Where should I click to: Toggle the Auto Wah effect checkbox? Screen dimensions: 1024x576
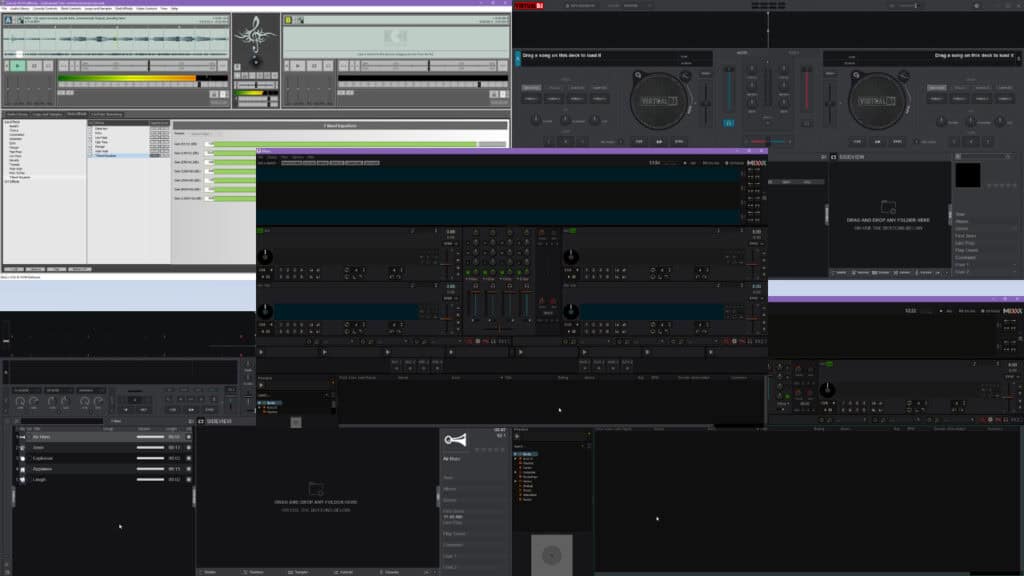[x=90, y=151]
